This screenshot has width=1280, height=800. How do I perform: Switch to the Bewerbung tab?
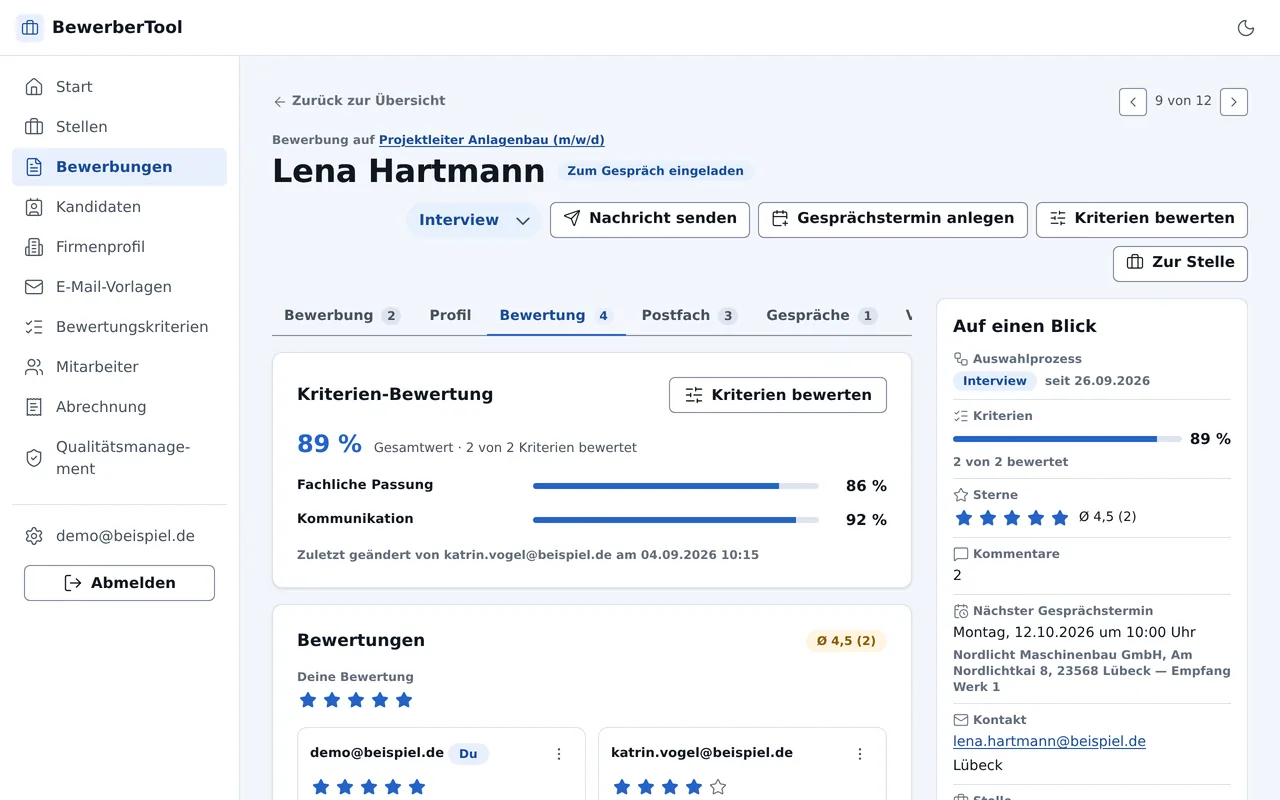click(x=342, y=316)
